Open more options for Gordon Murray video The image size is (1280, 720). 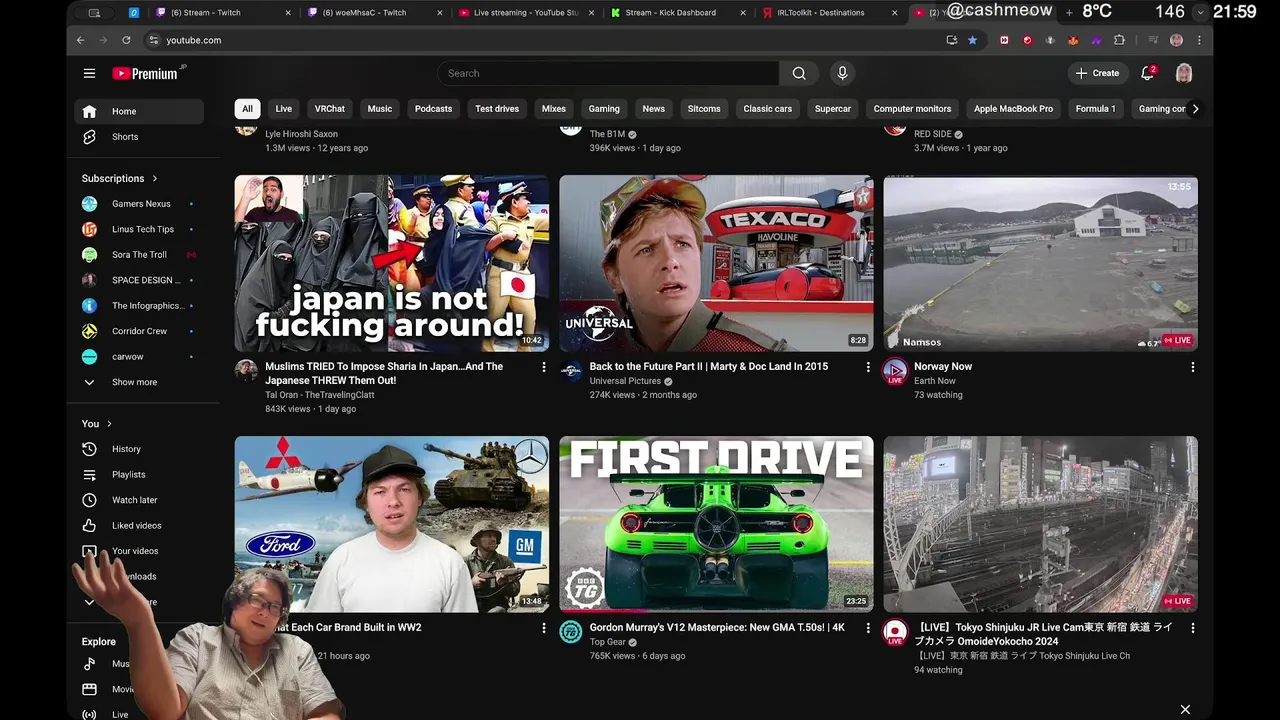(x=868, y=628)
